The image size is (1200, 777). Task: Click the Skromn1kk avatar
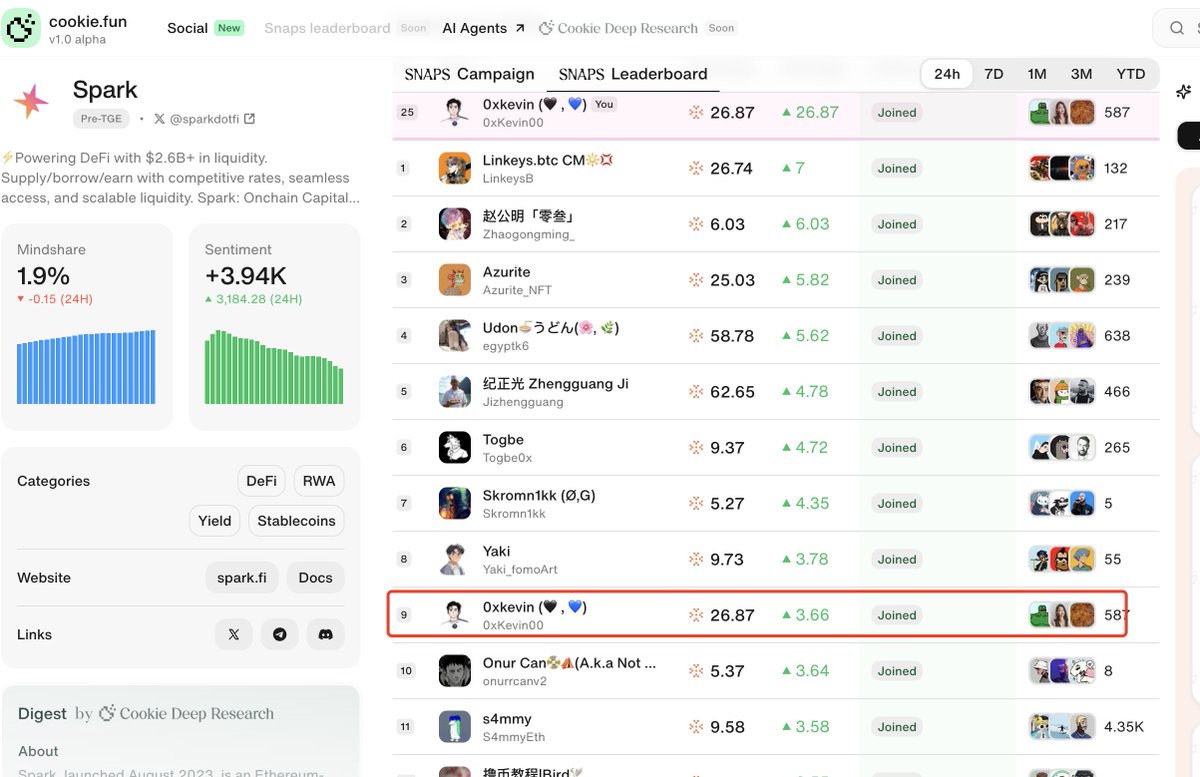455,503
